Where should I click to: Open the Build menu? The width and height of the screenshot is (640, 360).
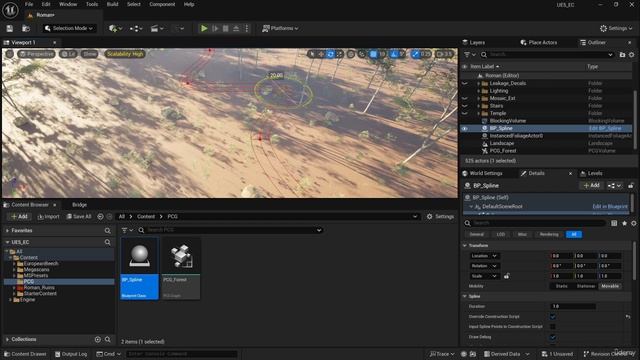click(x=112, y=4)
